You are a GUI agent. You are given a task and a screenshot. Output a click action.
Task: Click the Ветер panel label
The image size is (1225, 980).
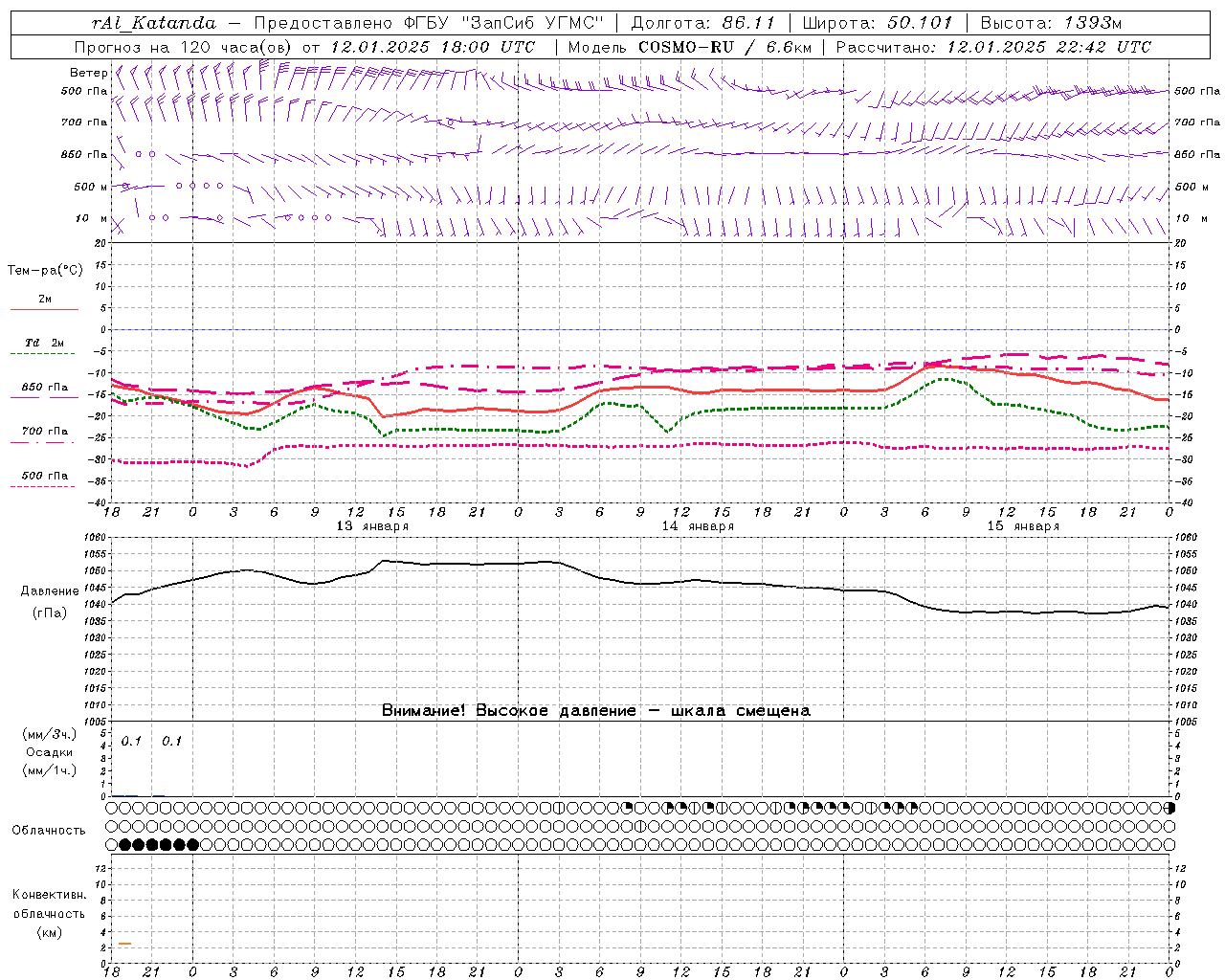coord(88,73)
